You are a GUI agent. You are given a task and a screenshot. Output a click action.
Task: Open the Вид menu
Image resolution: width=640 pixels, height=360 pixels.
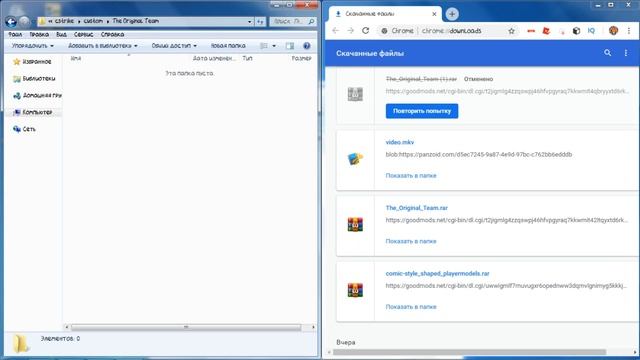coord(61,34)
